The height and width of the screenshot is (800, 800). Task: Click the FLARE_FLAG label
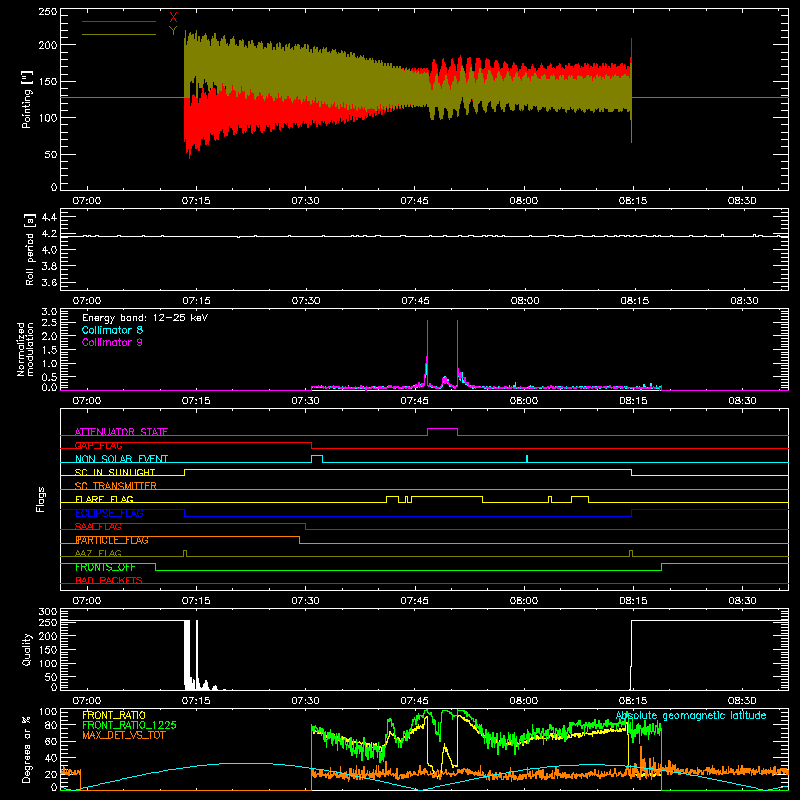coord(104,499)
